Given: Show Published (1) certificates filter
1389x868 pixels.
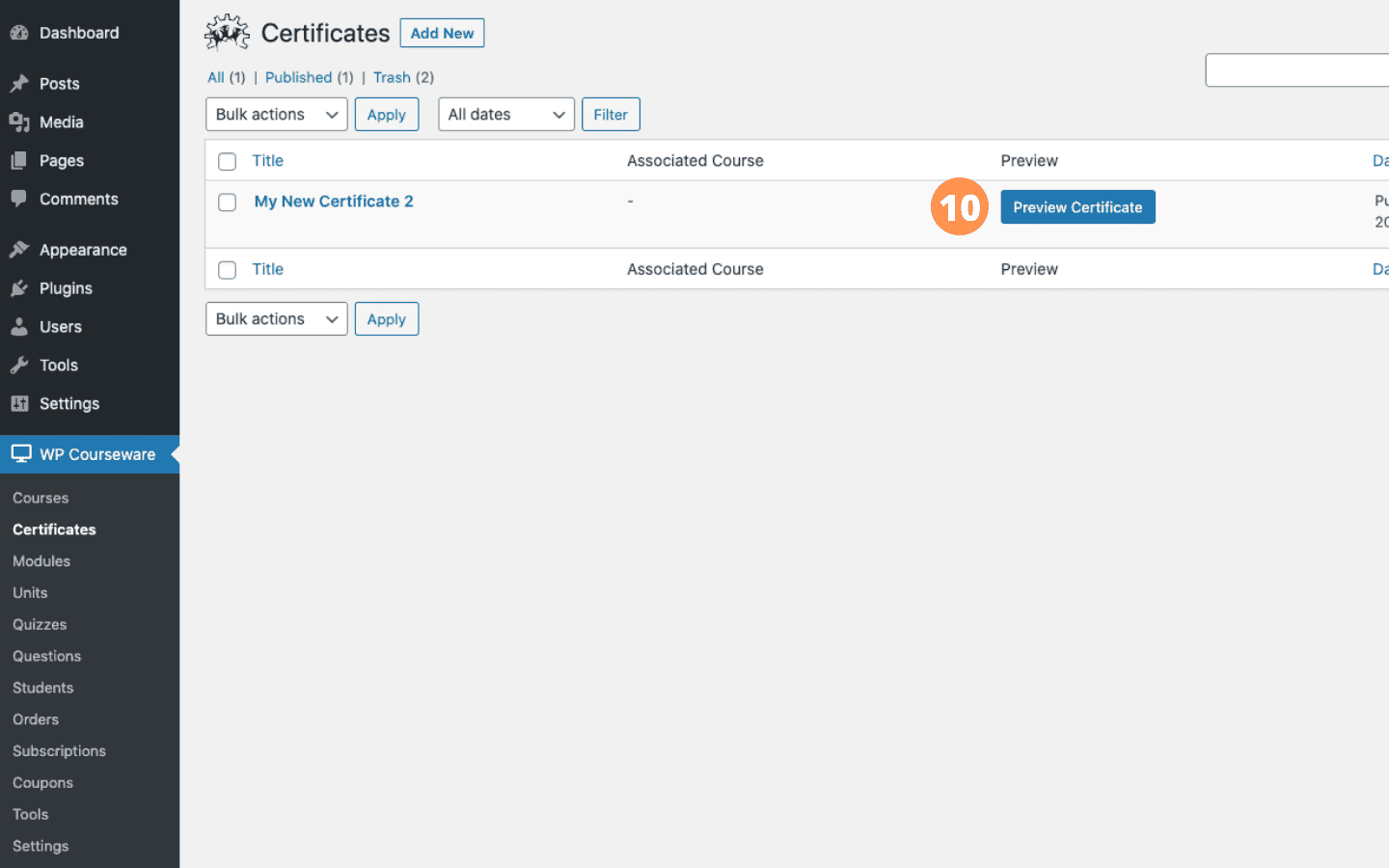Looking at the screenshot, I should [309, 77].
